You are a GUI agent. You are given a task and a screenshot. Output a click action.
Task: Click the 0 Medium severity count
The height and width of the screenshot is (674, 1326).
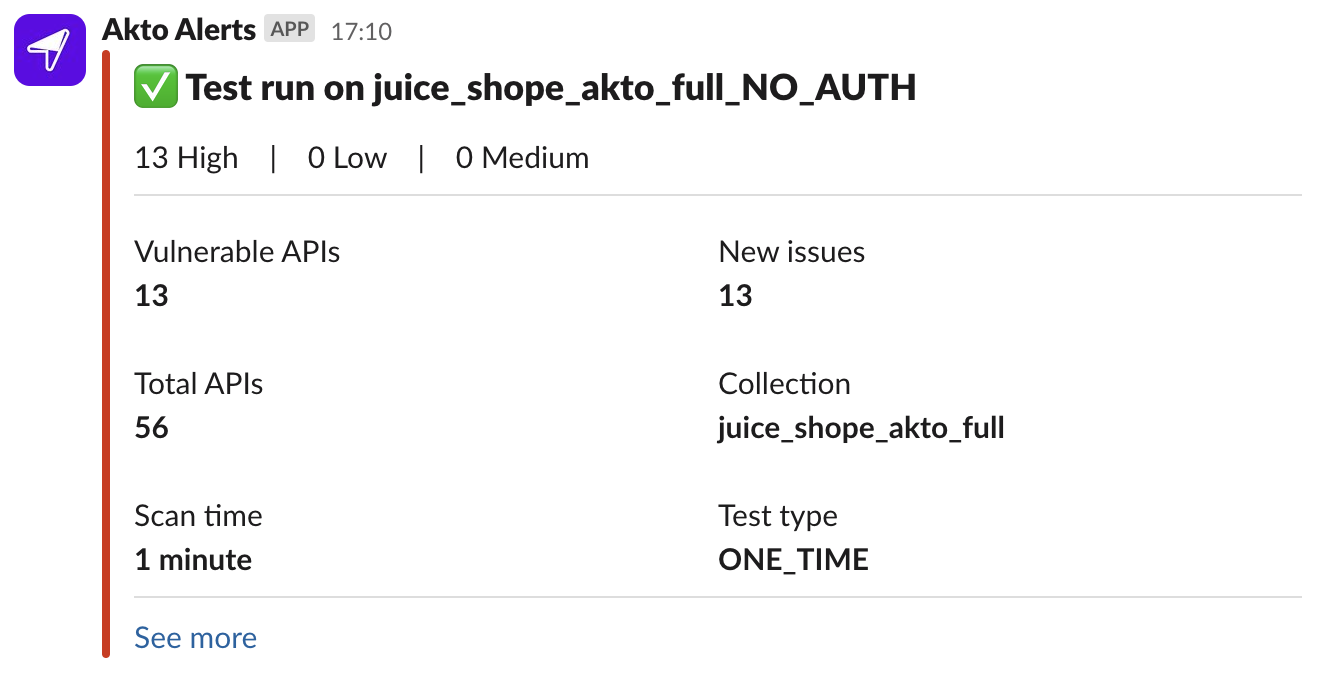[x=522, y=158]
